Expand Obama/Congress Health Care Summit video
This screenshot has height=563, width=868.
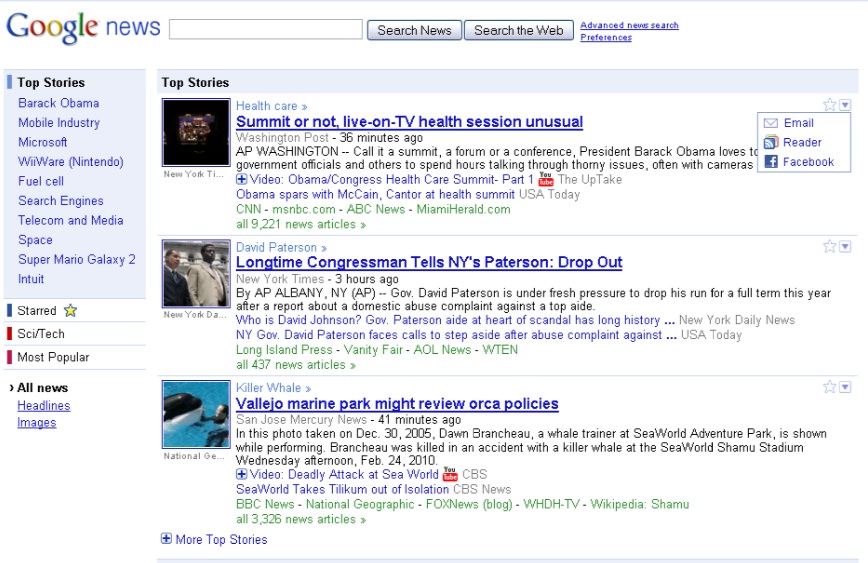(241, 179)
